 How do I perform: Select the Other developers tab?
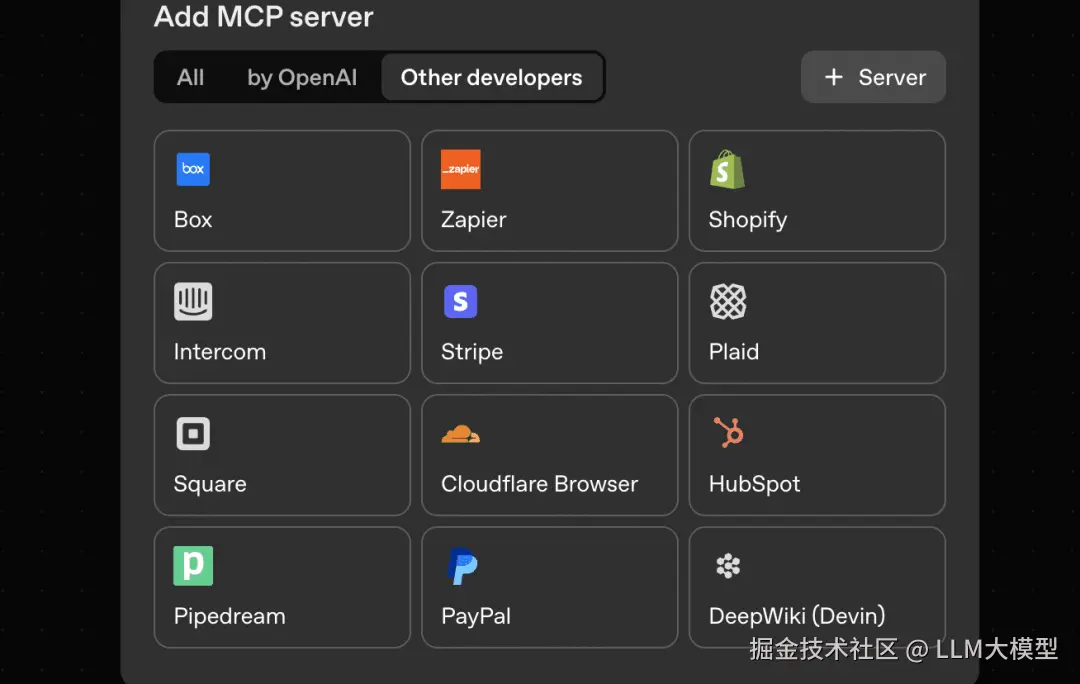point(492,77)
